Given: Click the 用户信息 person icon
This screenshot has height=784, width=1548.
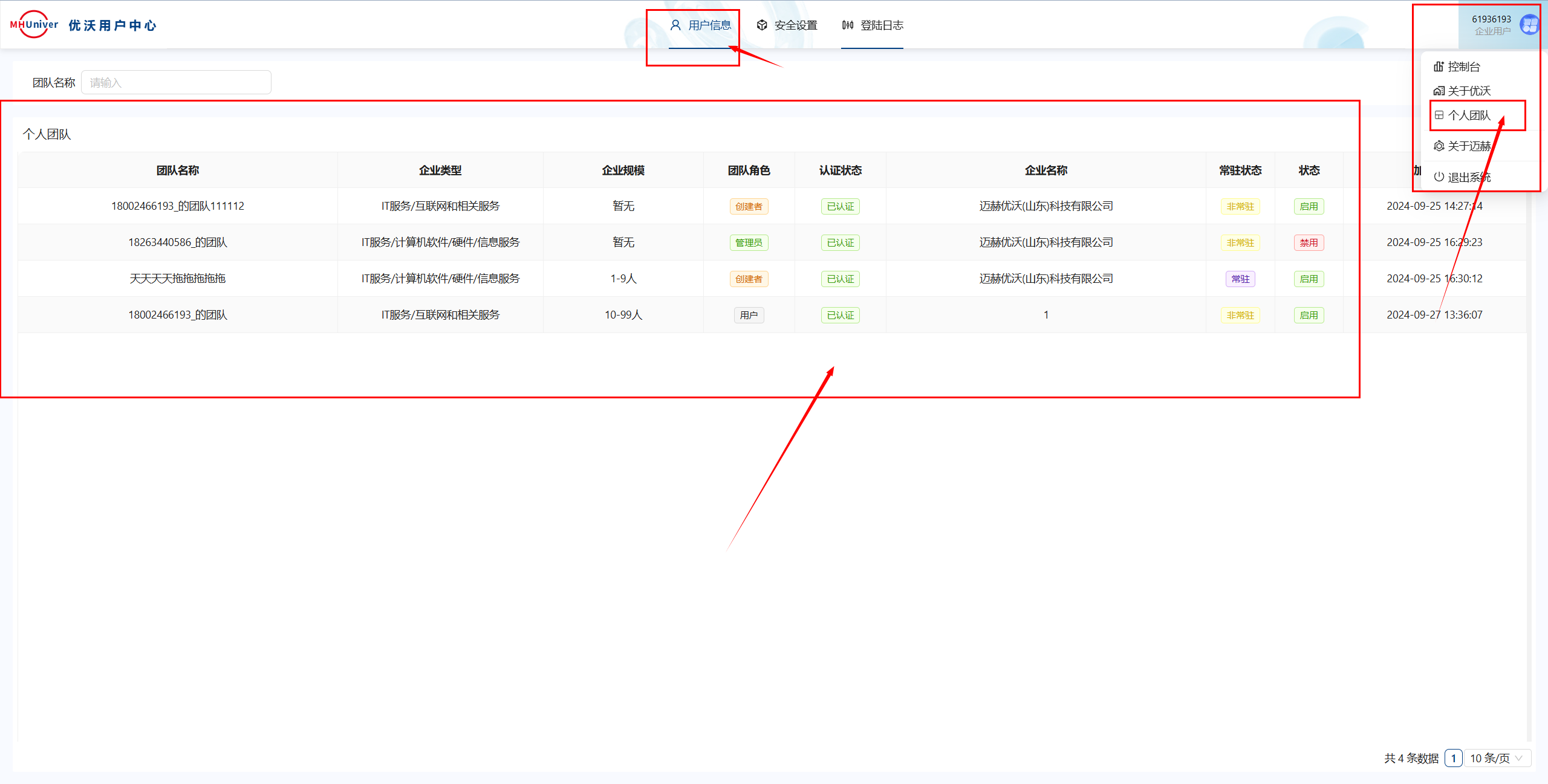Looking at the screenshot, I should (675, 25).
